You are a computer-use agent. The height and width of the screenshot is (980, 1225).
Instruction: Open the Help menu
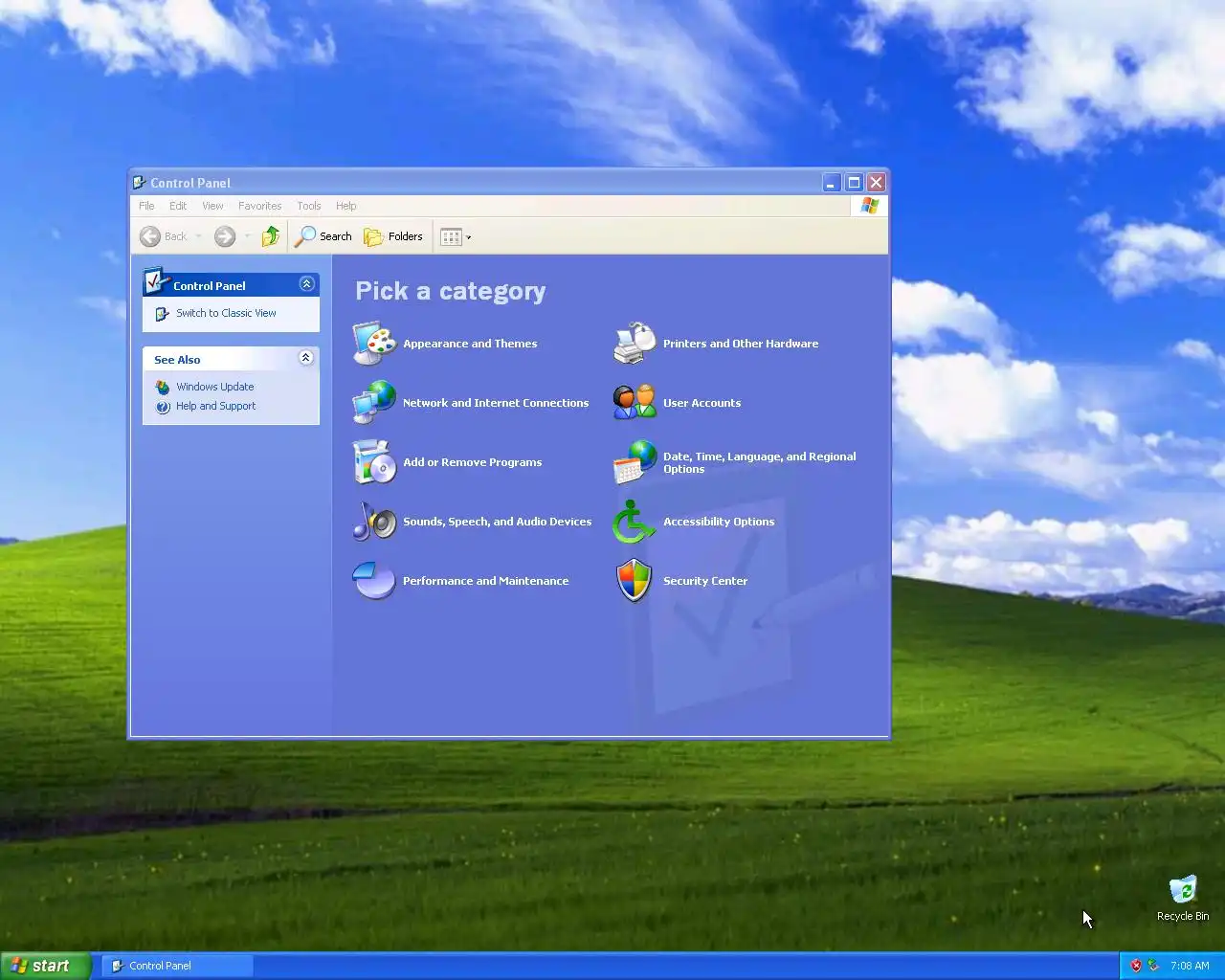(x=345, y=206)
